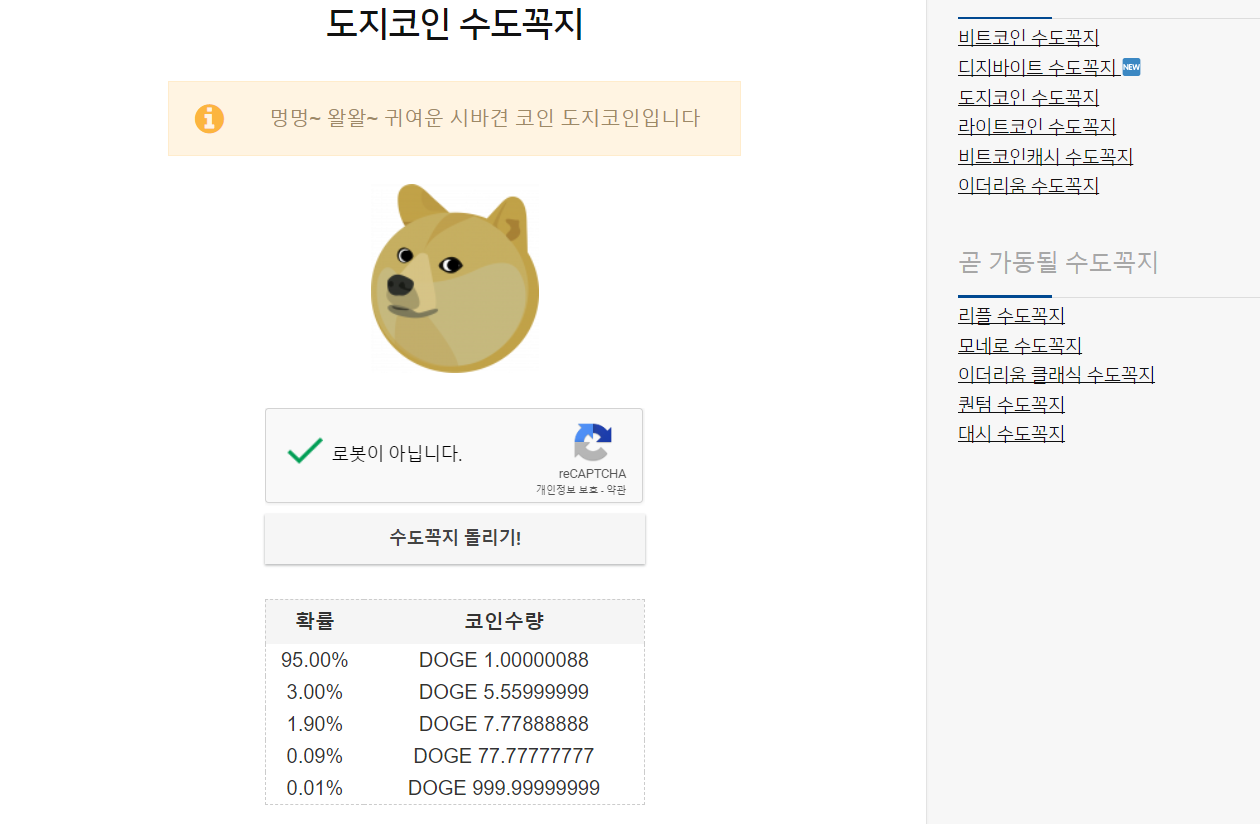Open the 라이트코인 수도꼭지 link
This screenshot has height=824, width=1260.
click(x=1034, y=127)
